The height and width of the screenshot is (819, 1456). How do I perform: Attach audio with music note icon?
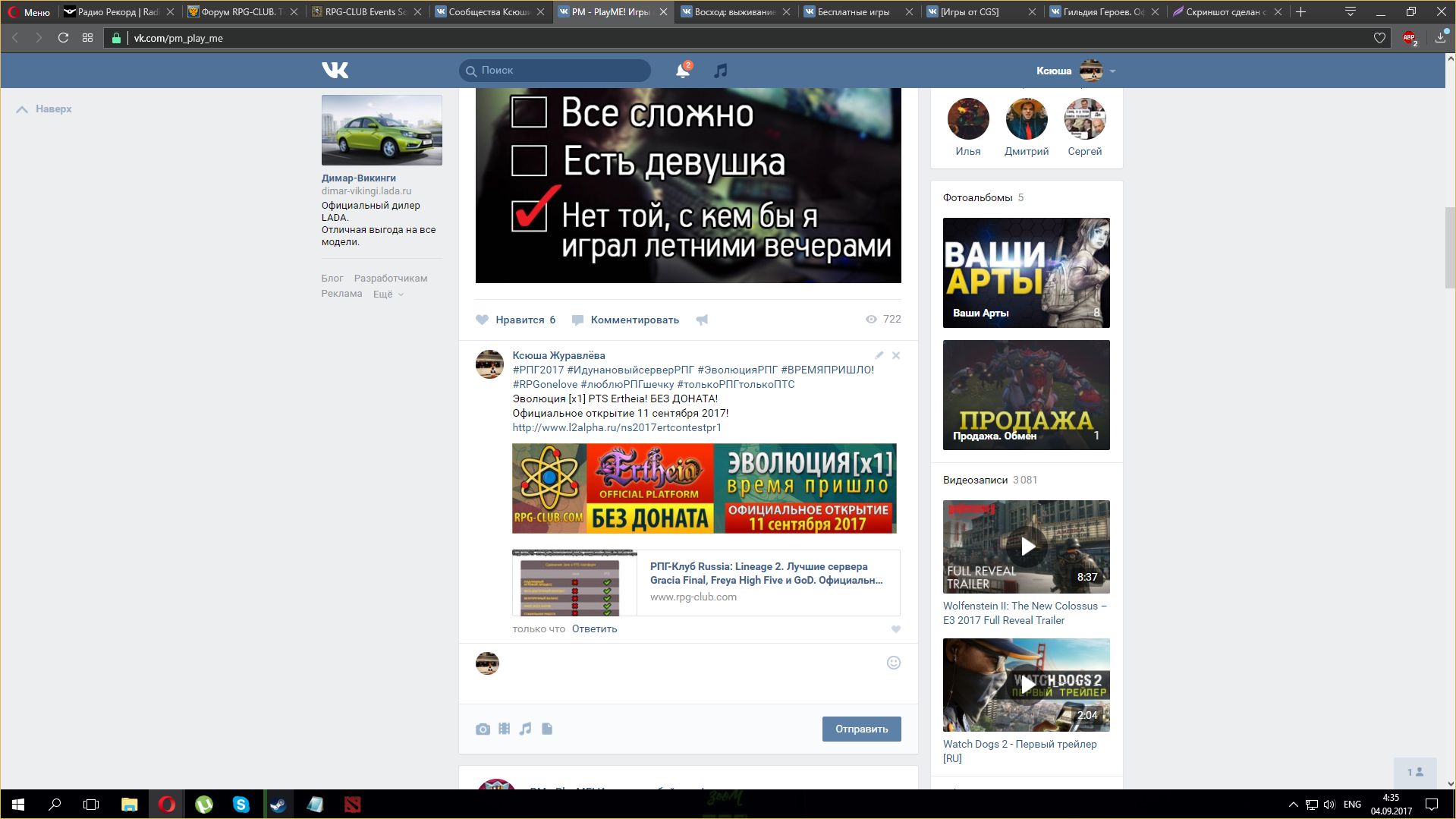[525, 729]
